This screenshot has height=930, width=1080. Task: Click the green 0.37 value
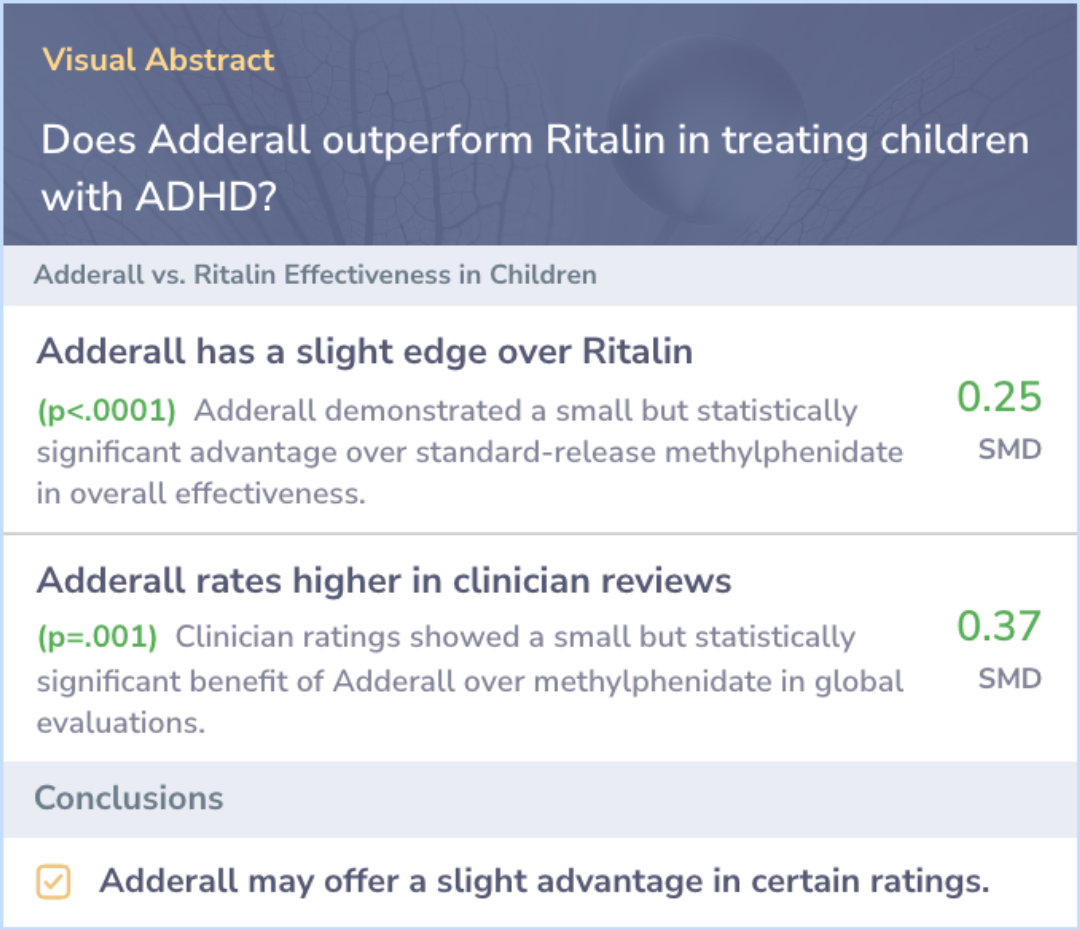(998, 626)
